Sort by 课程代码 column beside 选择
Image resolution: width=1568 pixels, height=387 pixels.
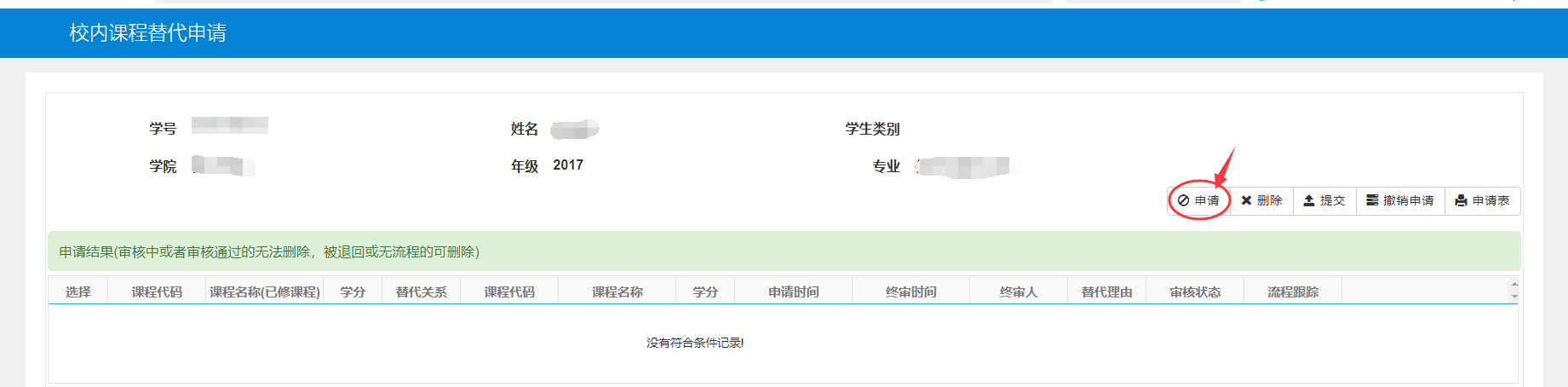tap(157, 292)
